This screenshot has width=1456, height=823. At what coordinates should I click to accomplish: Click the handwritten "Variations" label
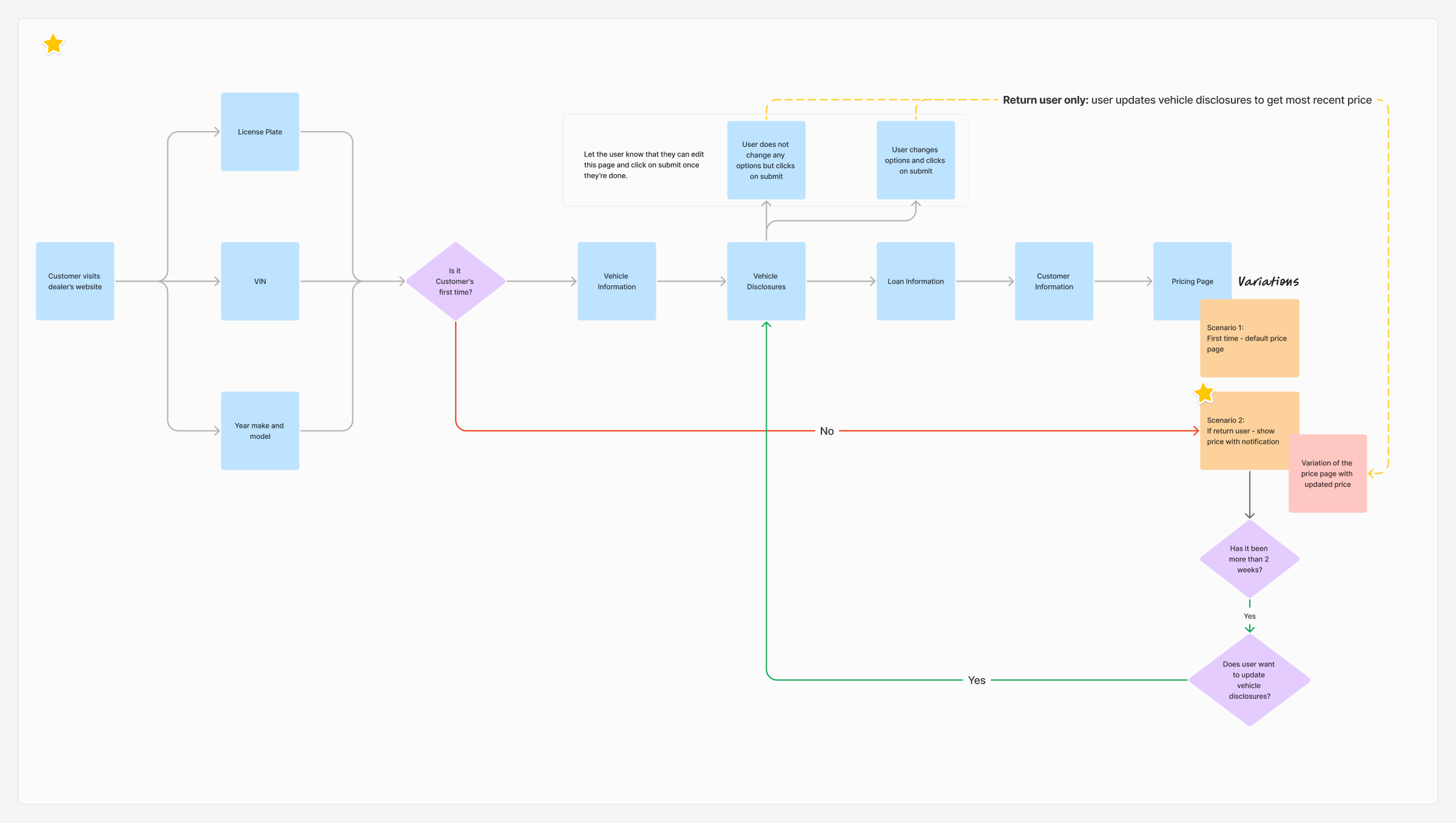click(x=1269, y=281)
